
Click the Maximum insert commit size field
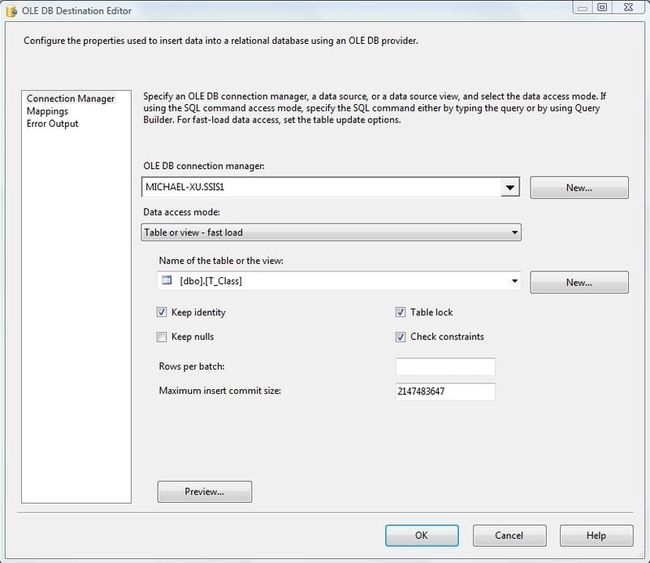coord(445,391)
